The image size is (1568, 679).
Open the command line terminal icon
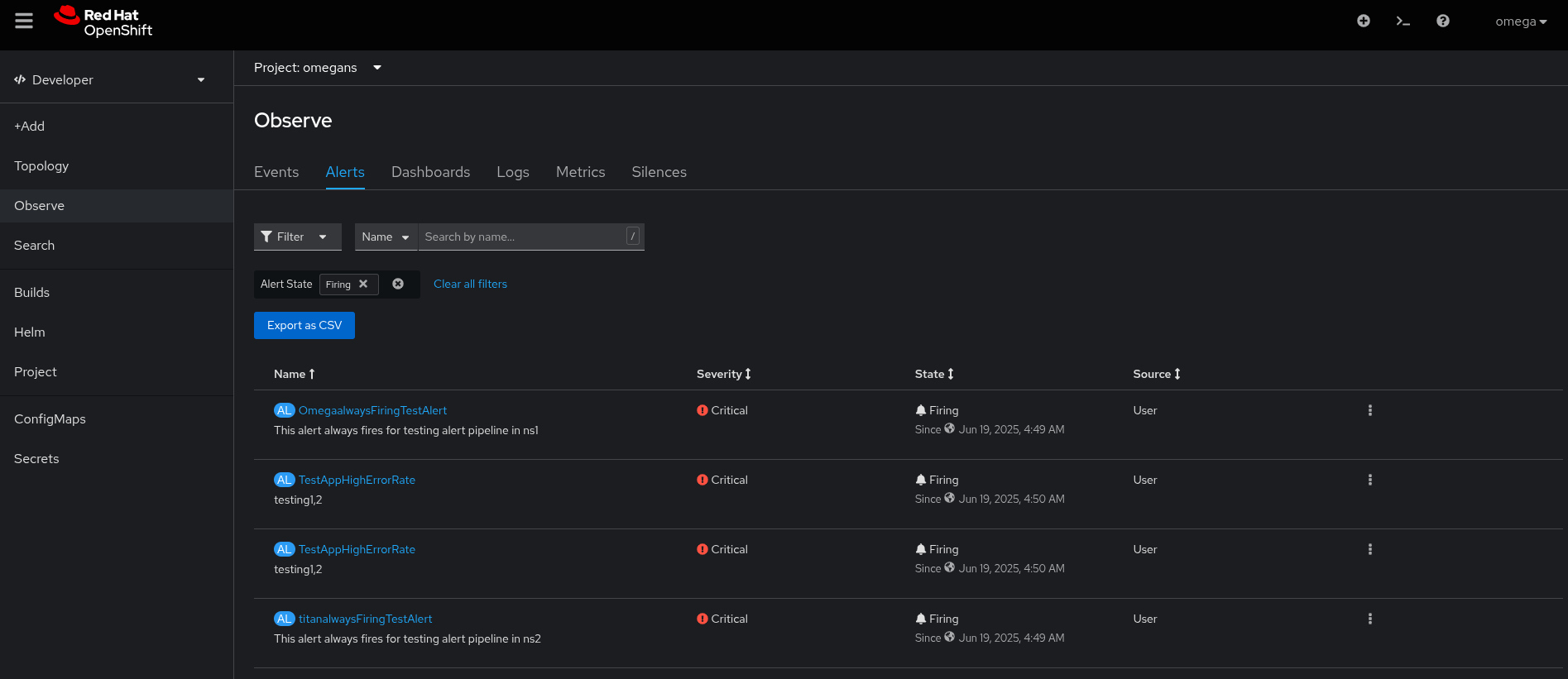click(1403, 21)
